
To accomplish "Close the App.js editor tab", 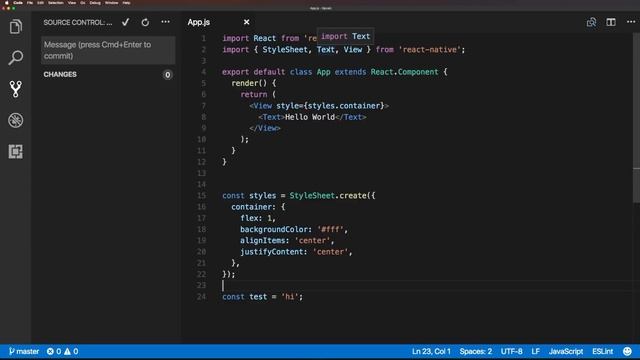I will (x=246, y=22).
